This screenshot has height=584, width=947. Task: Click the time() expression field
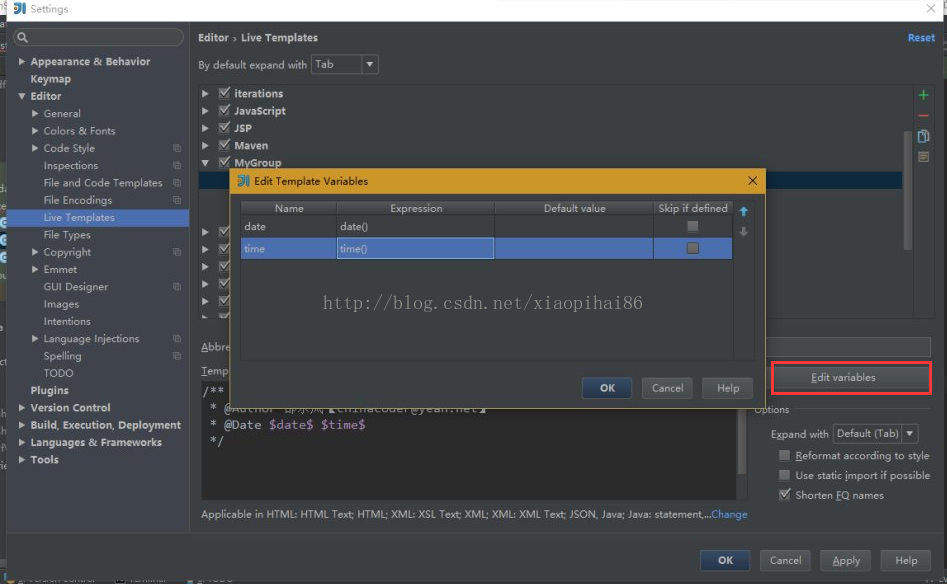[415, 249]
